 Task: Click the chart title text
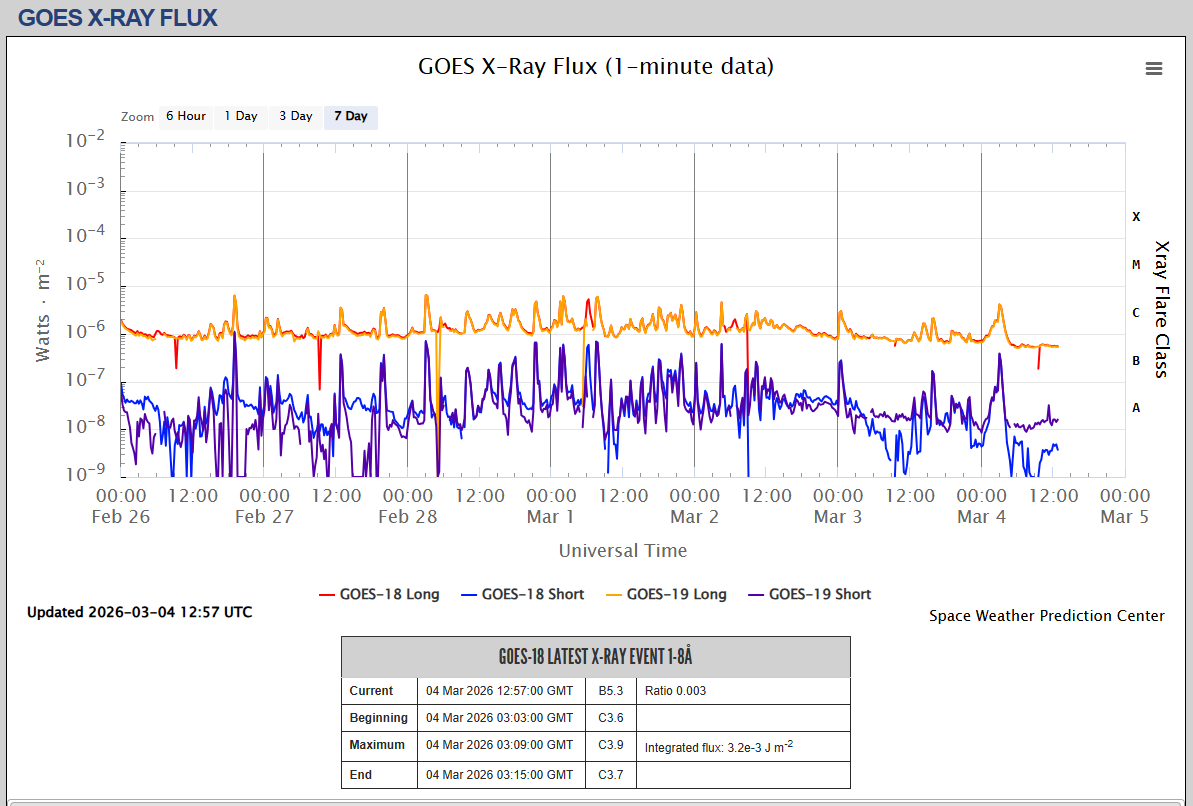tap(595, 67)
